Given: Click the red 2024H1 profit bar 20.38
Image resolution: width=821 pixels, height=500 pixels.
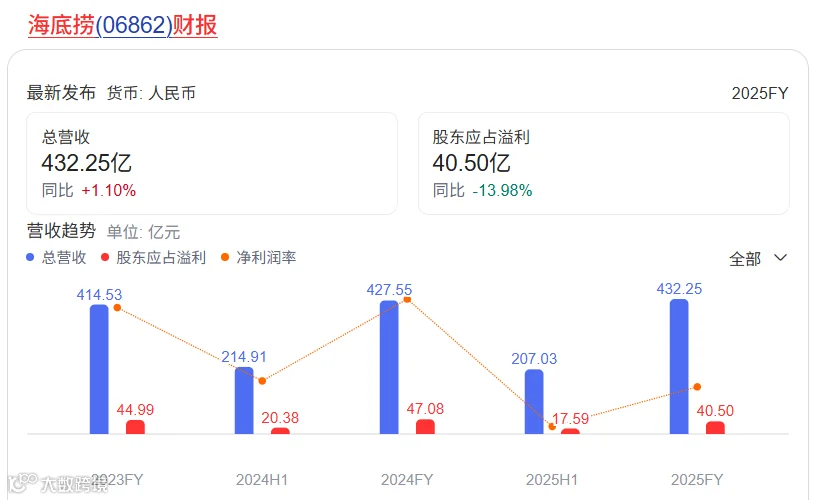Looking at the screenshot, I should coord(280,431).
